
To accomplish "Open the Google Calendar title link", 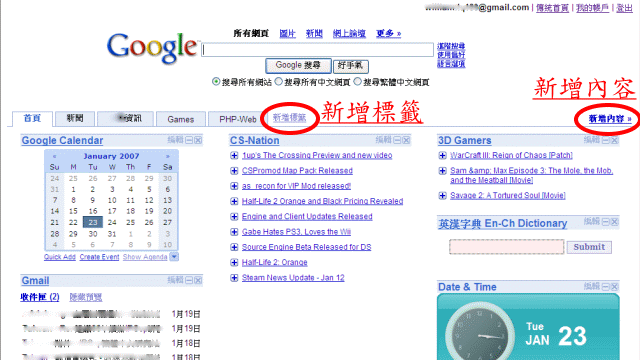I will coord(62,140).
